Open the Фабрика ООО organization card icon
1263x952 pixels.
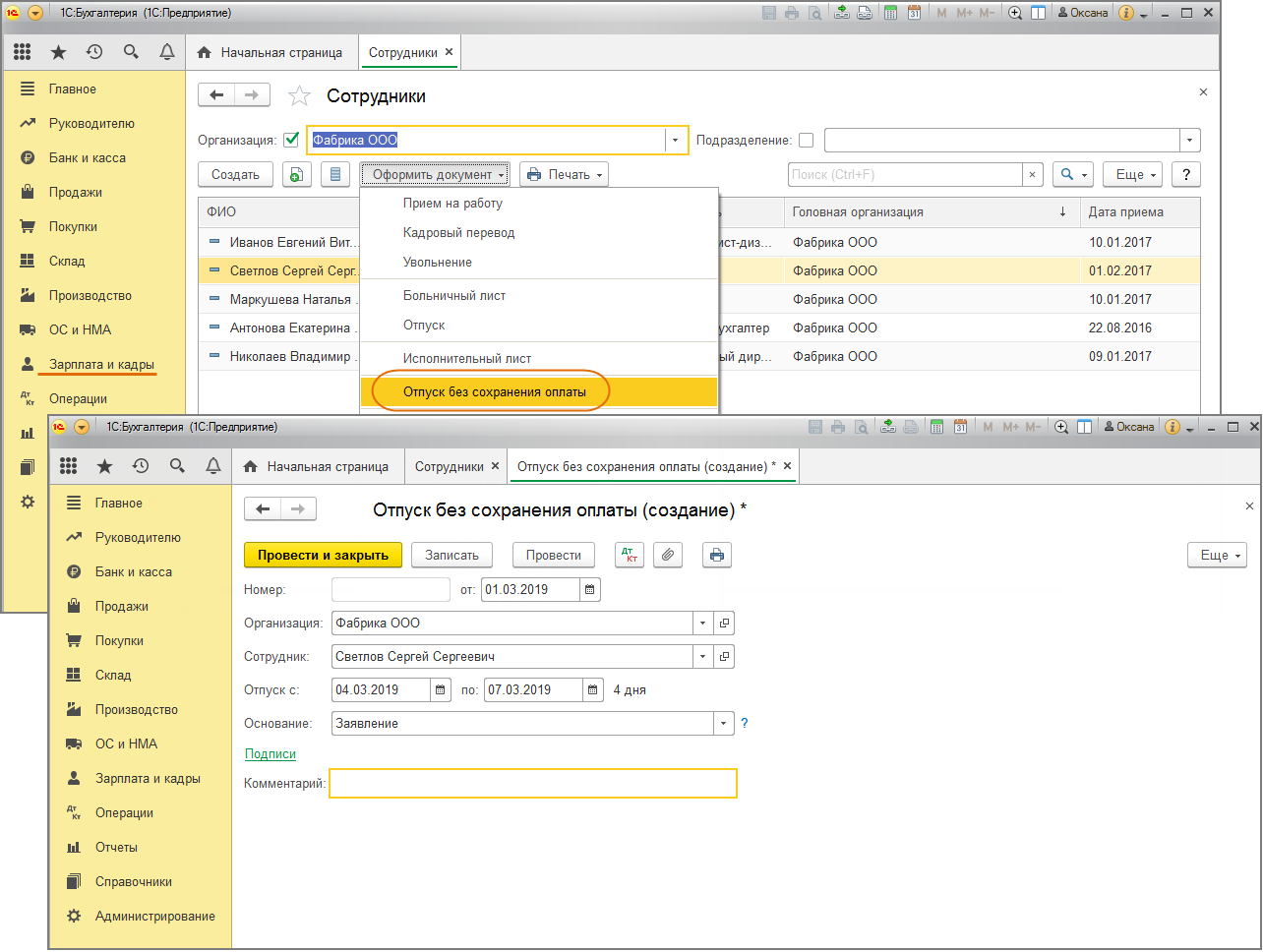pyautogui.click(x=725, y=624)
